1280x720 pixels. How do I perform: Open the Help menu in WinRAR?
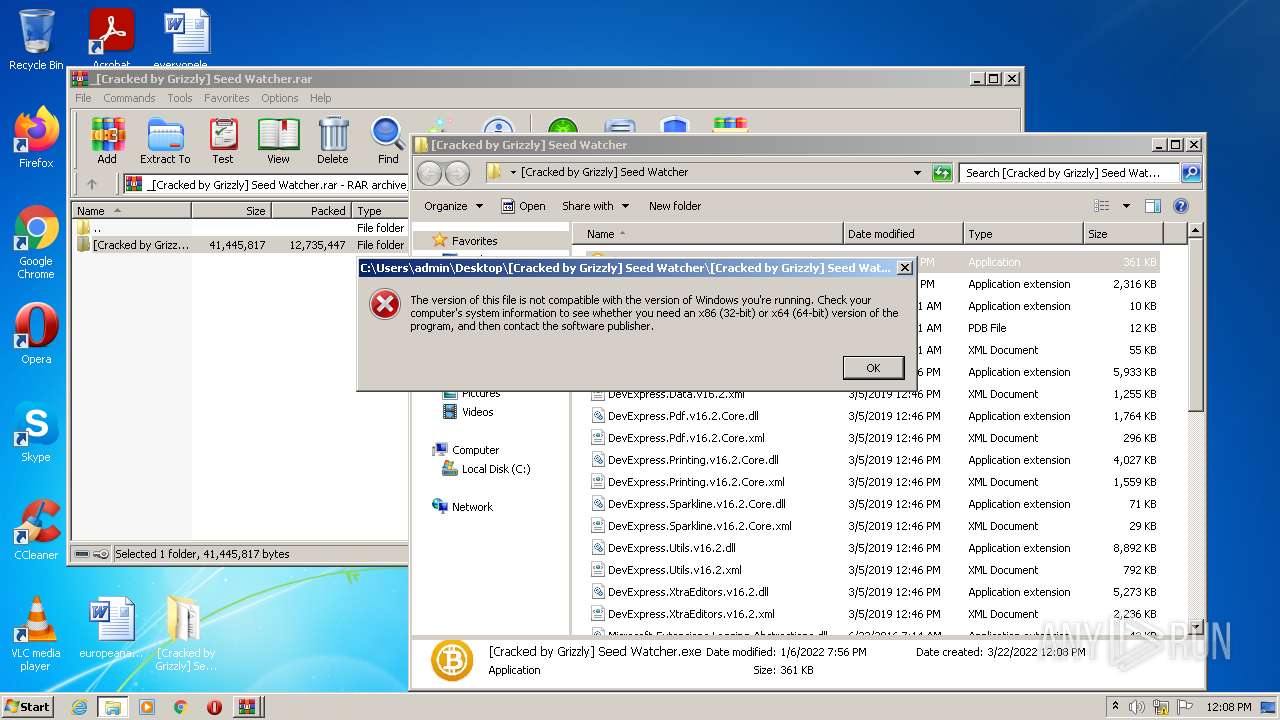coord(320,98)
